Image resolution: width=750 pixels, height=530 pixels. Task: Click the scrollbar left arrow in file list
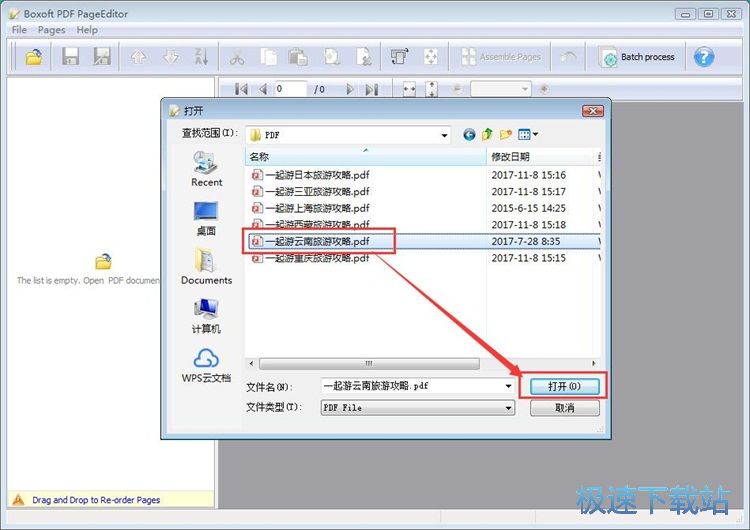point(252,364)
